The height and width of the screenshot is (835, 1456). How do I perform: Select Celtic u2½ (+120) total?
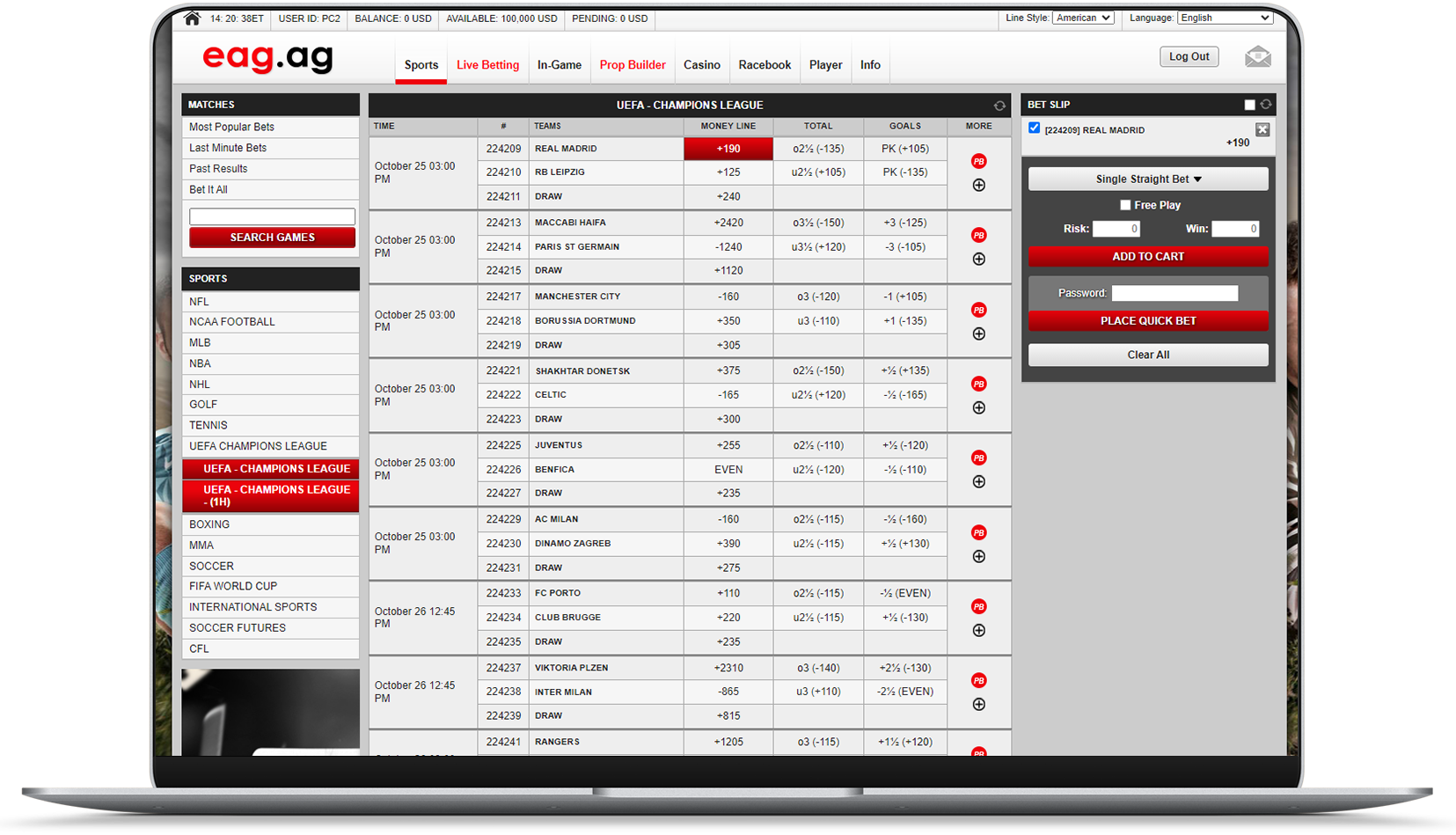[x=818, y=395]
